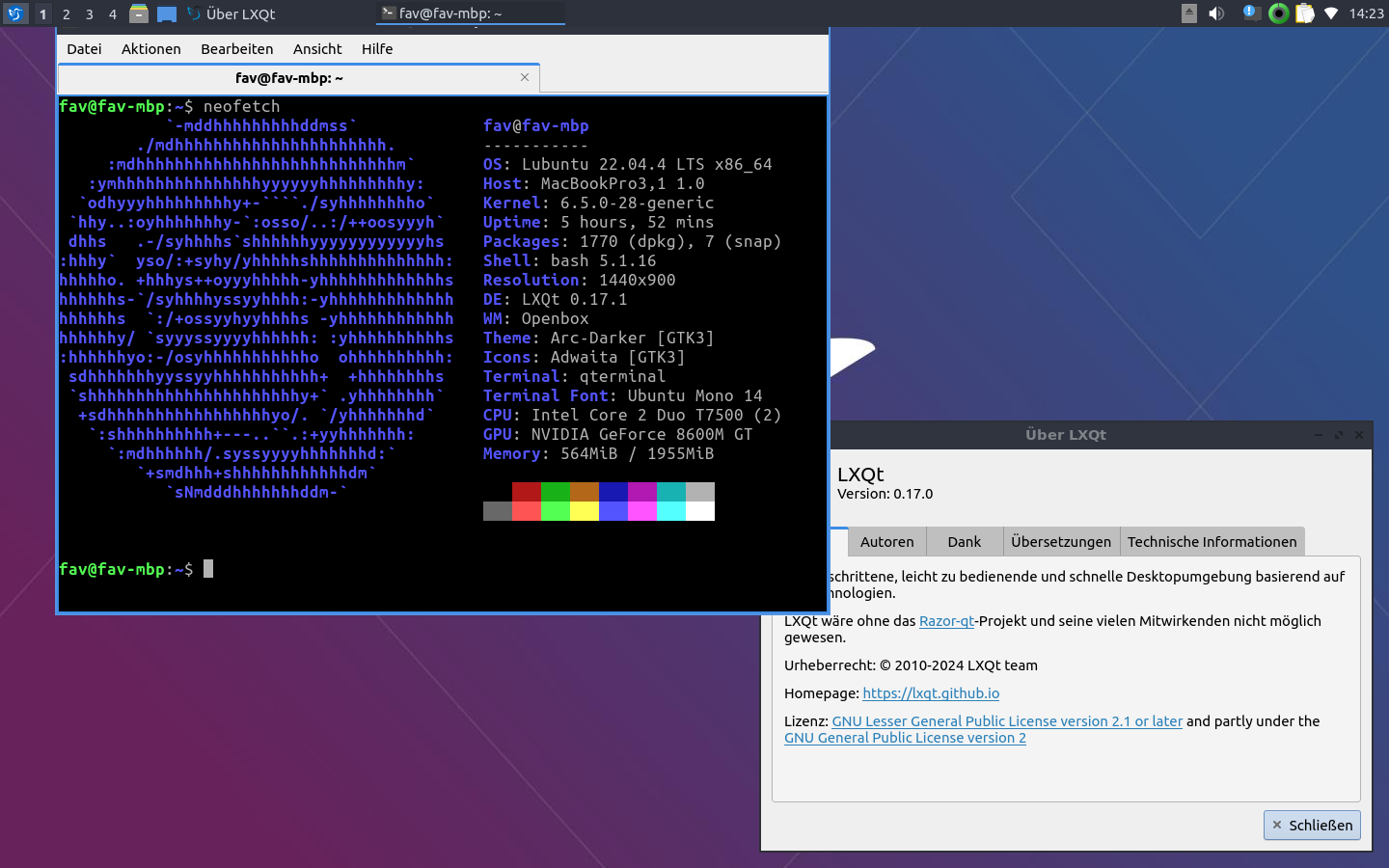Switch to the Technische Informationen tab
This screenshot has height=868, width=1389.
click(x=1212, y=542)
